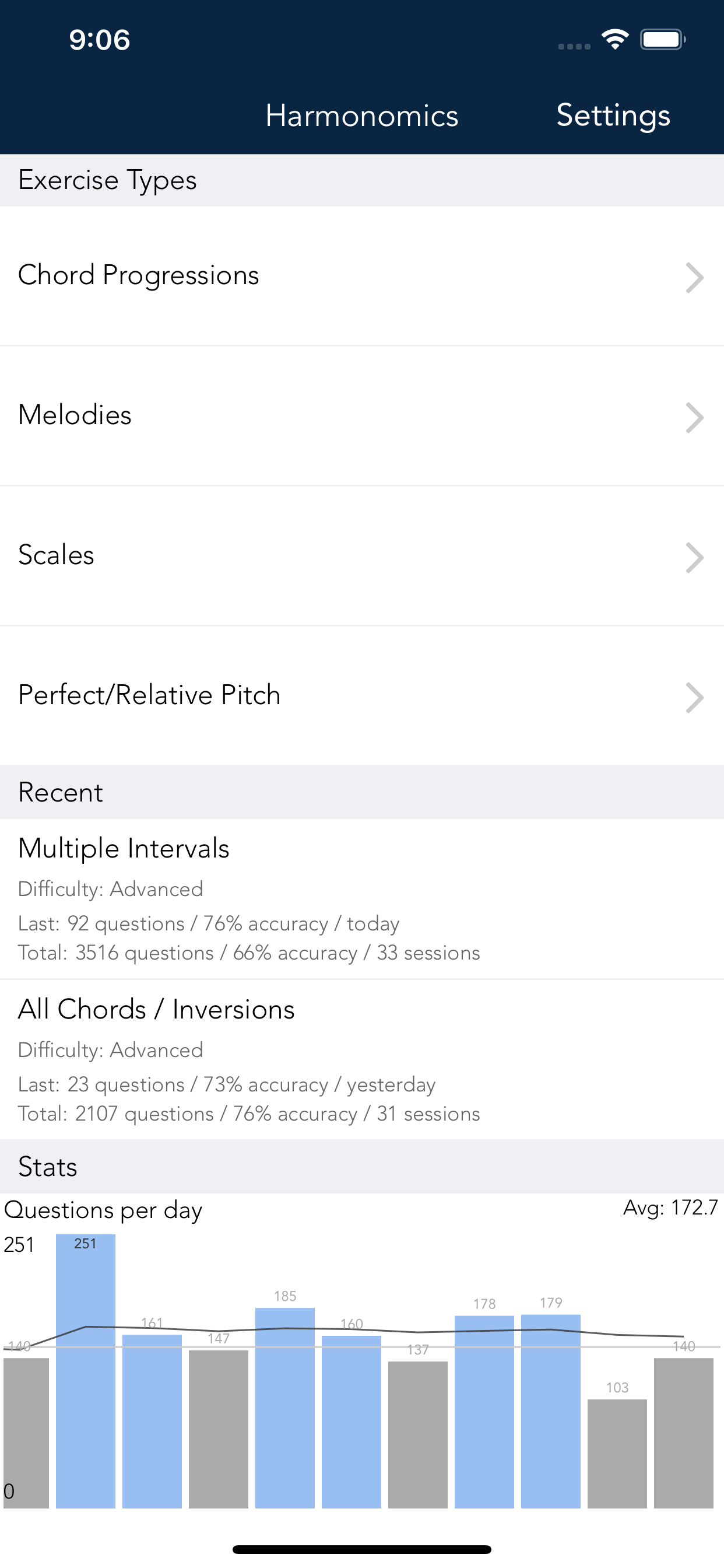Viewport: 724px width, 1568px height.
Task: Tap the Wi-Fi status icon
Action: pos(615,40)
